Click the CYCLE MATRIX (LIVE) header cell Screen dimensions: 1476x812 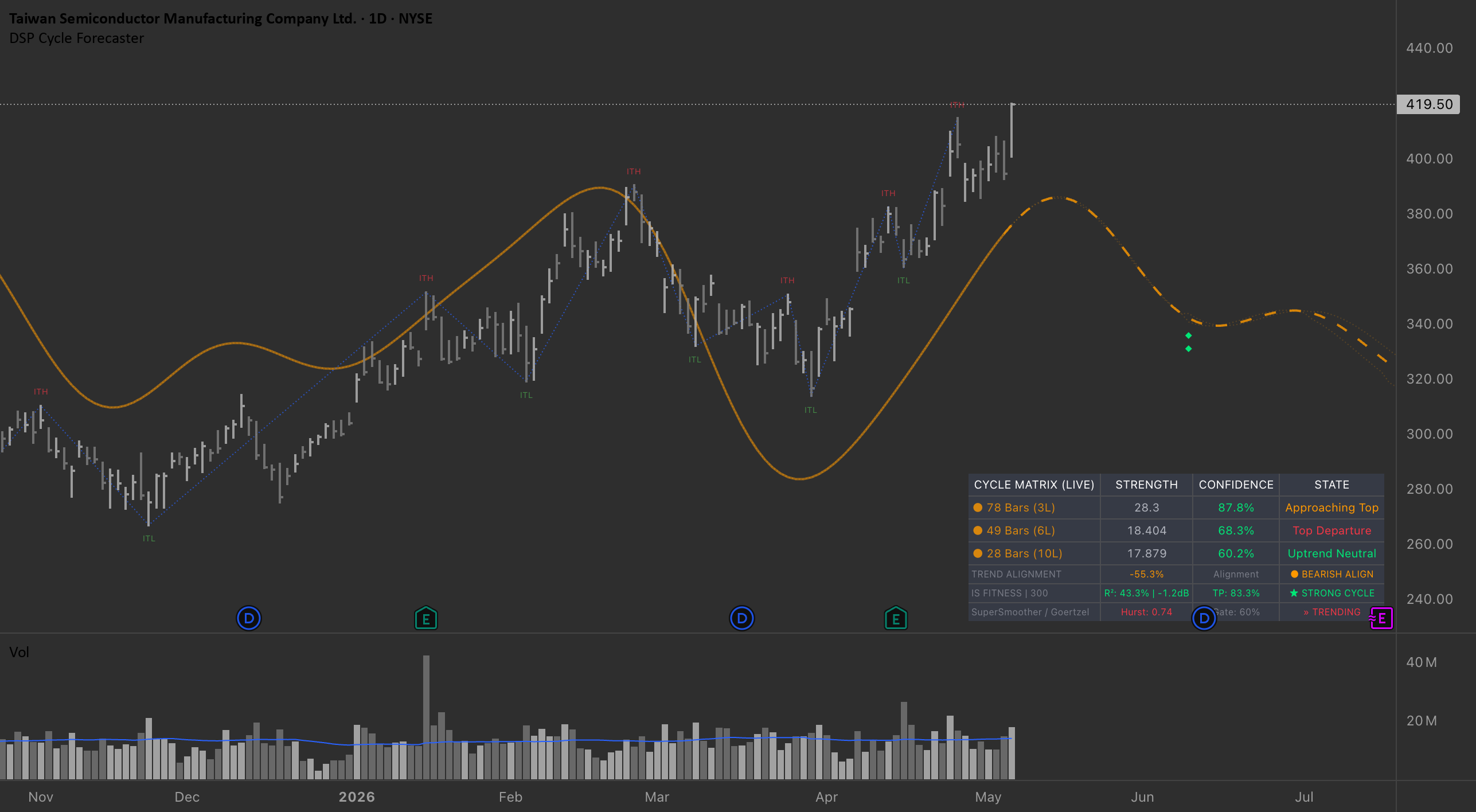click(x=1034, y=485)
